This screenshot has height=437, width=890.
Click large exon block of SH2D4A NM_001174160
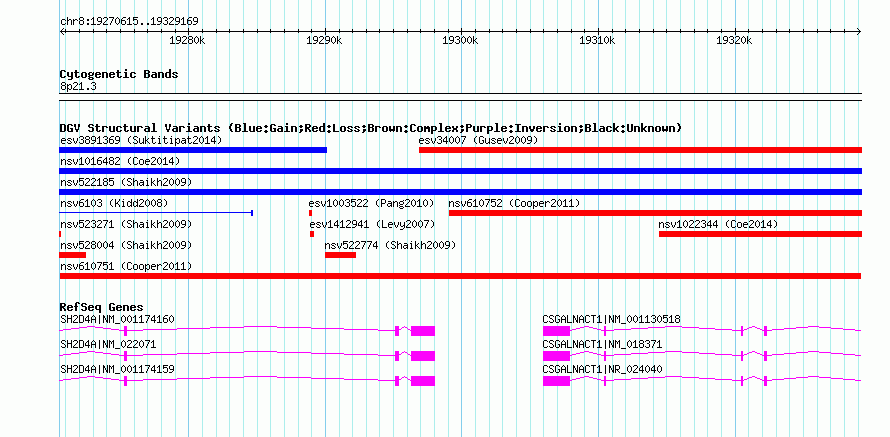423,331
